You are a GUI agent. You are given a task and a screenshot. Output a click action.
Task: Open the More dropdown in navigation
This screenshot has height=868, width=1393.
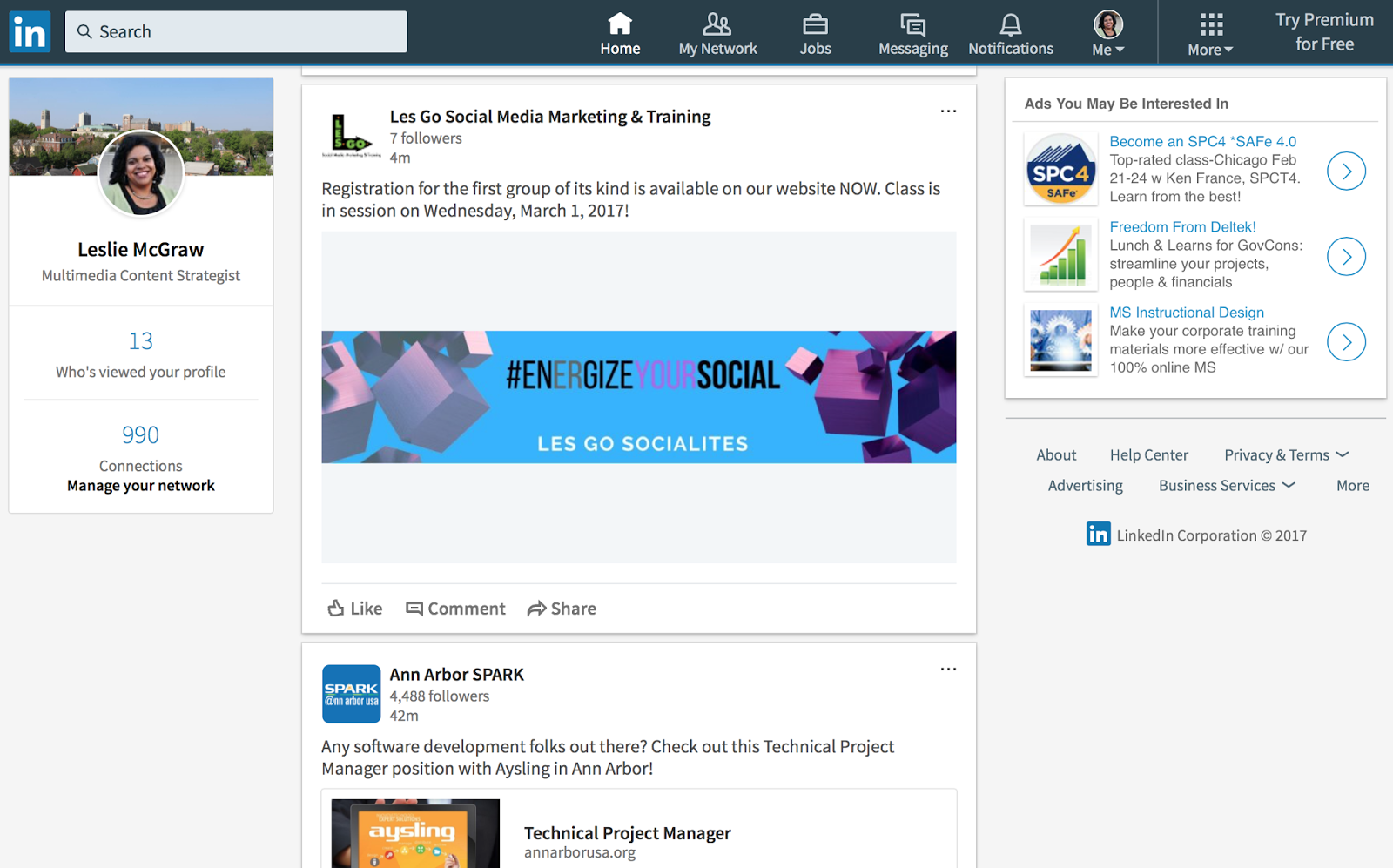1208,32
